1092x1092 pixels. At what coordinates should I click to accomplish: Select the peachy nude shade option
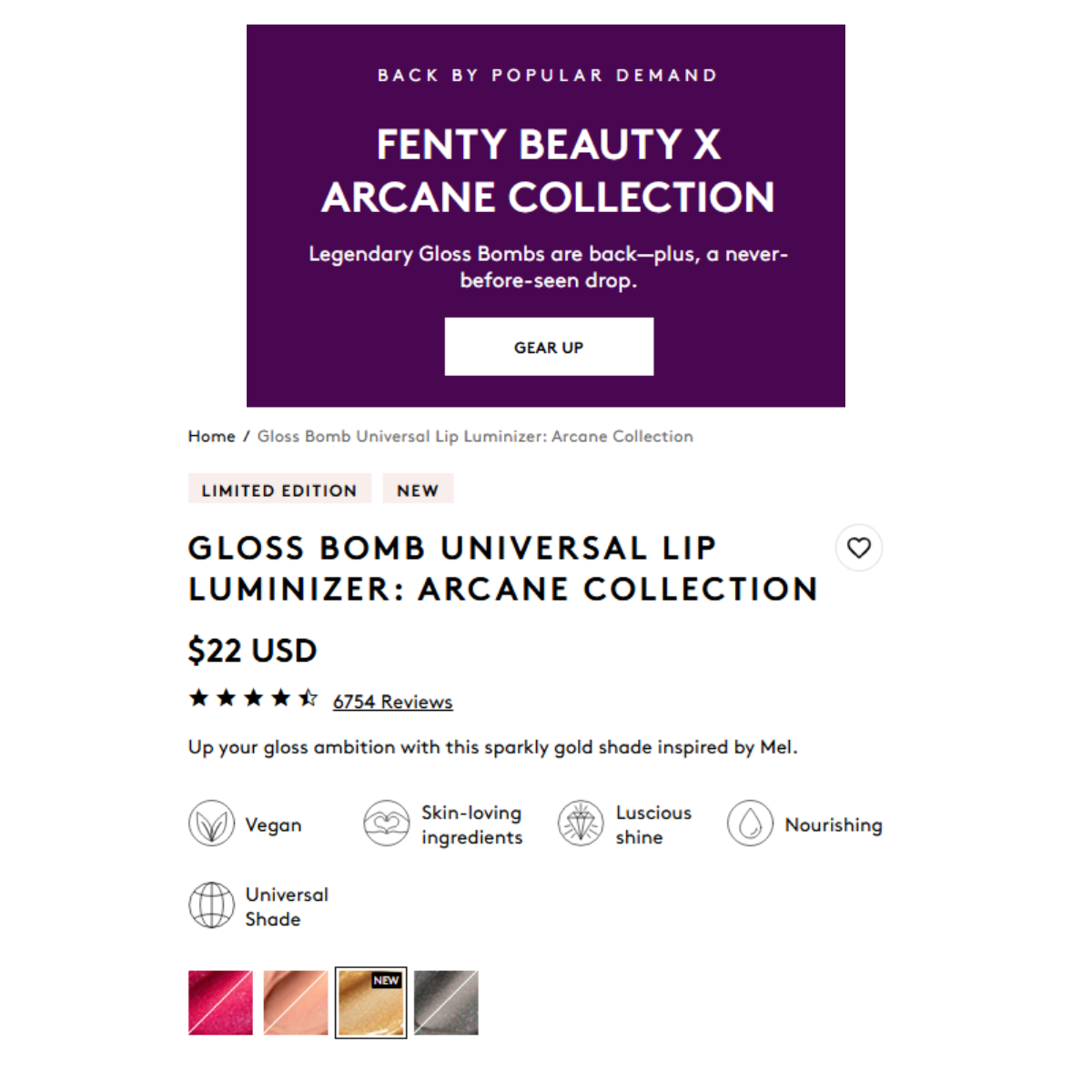click(295, 1002)
